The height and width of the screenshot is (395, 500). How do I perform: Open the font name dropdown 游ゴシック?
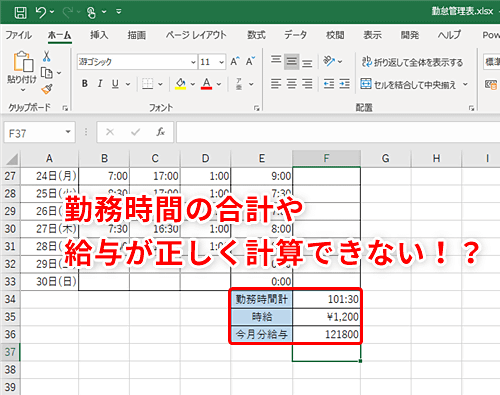click(193, 62)
